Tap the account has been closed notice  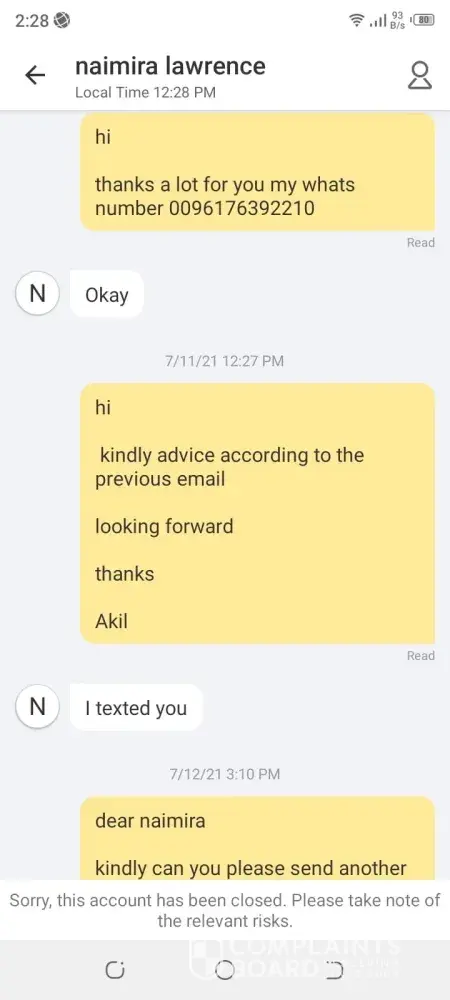pyautogui.click(x=225, y=910)
